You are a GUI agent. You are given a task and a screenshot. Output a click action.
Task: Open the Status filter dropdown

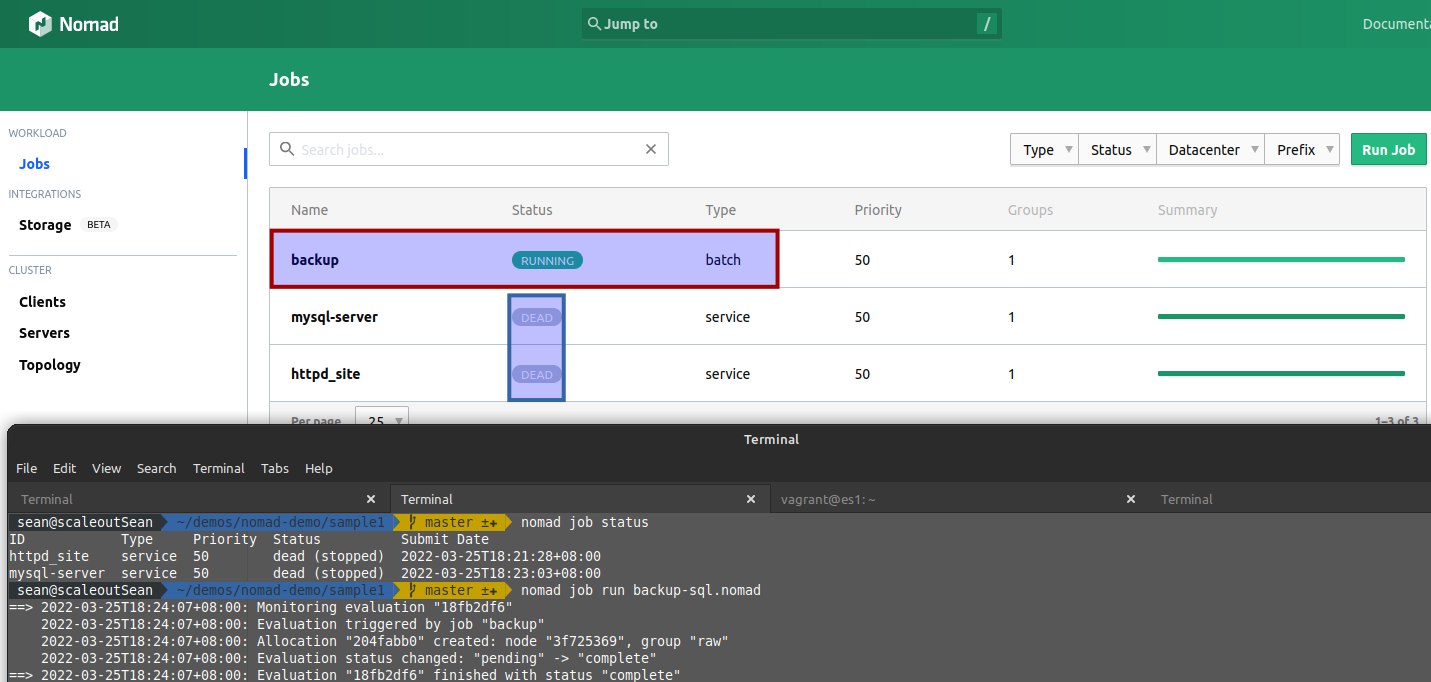(1117, 149)
